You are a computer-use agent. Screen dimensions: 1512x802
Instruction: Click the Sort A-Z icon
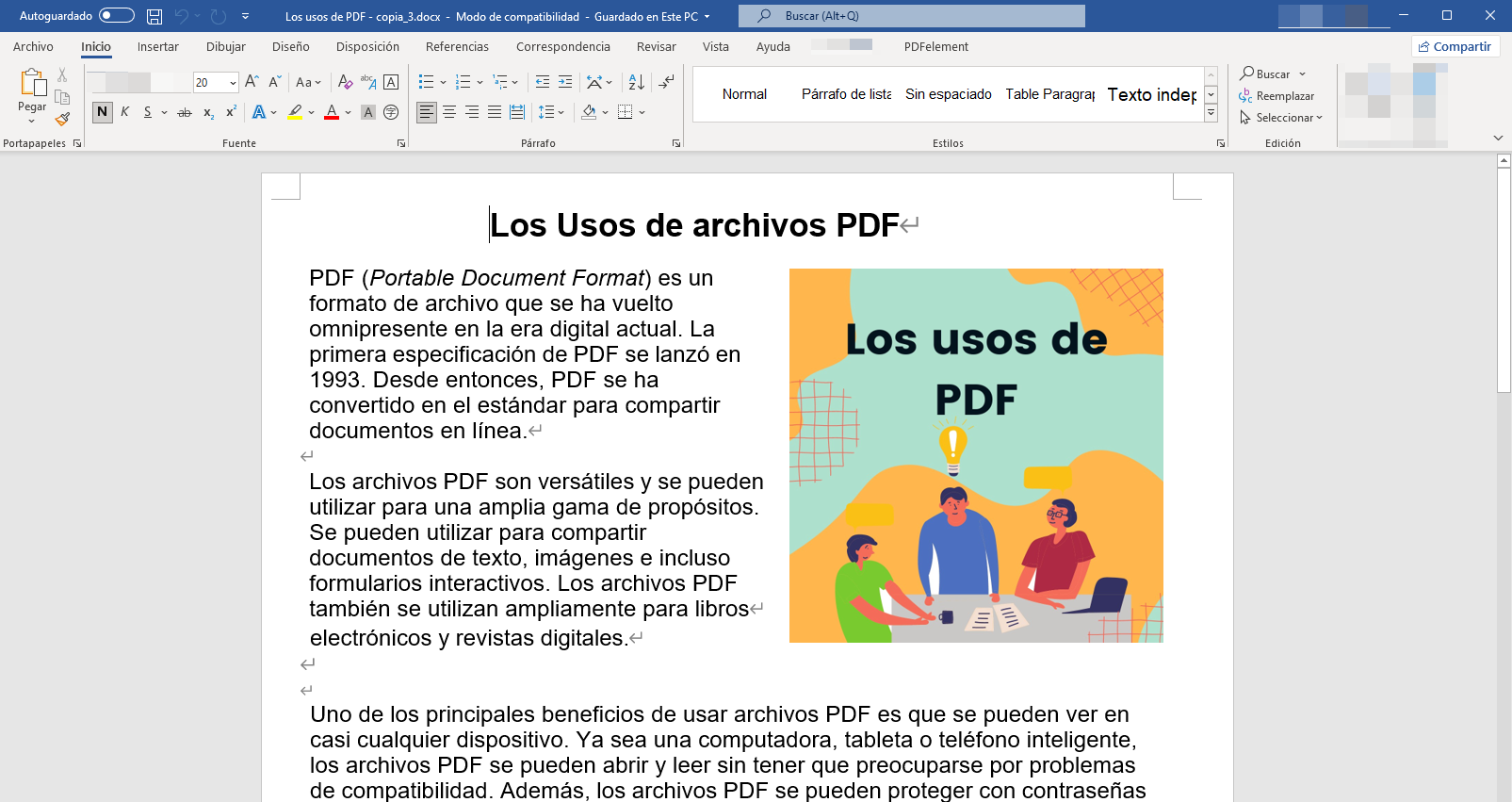click(636, 82)
